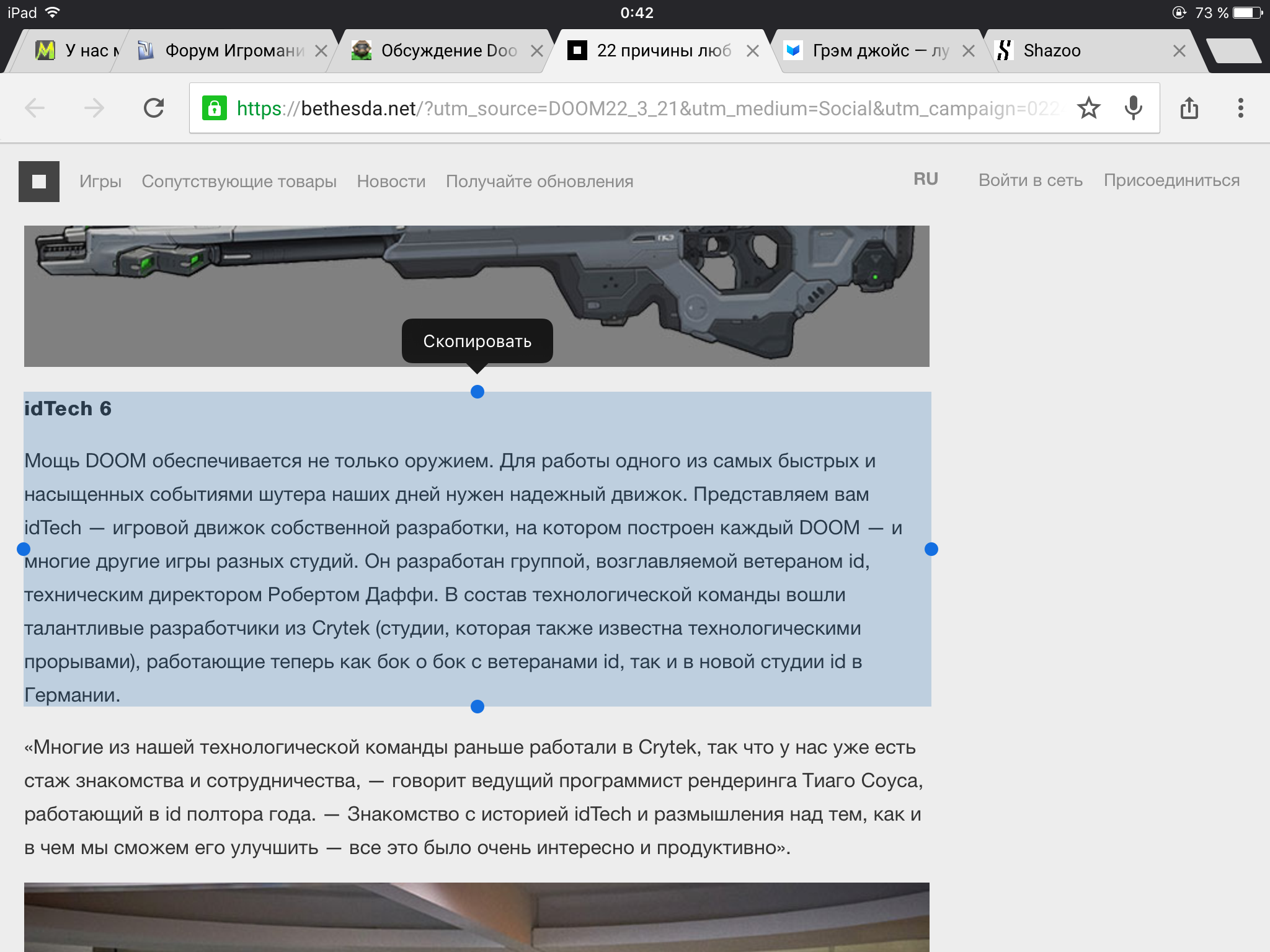Open 'Сопутствующие товары' navigation link
Viewport: 1270px width, 952px height.
tap(239, 182)
